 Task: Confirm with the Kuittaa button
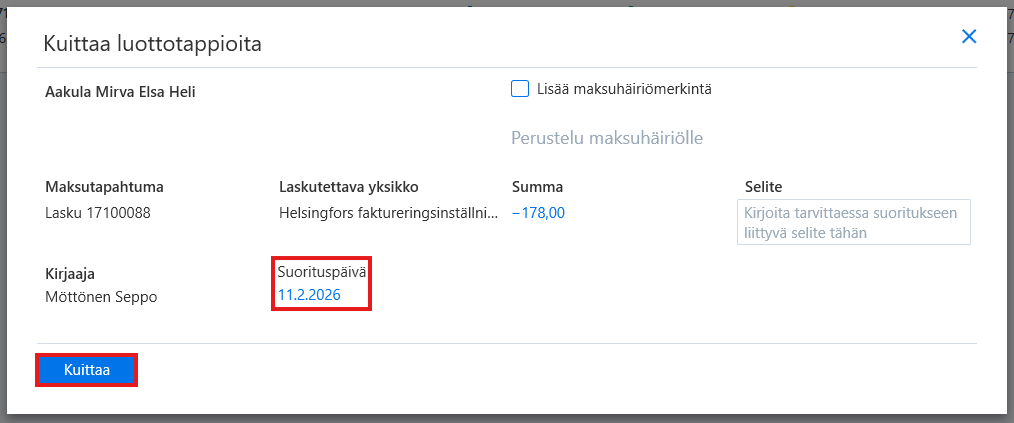pyautogui.click(x=87, y=371)
